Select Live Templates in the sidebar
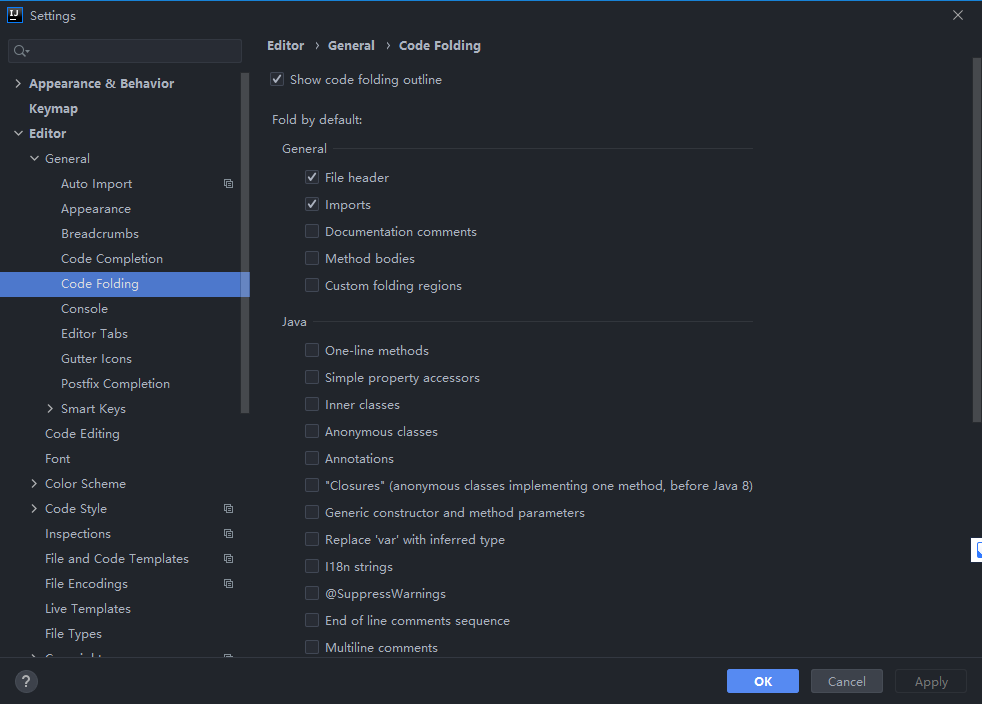The image size is (982, 704). click(88, 609)
